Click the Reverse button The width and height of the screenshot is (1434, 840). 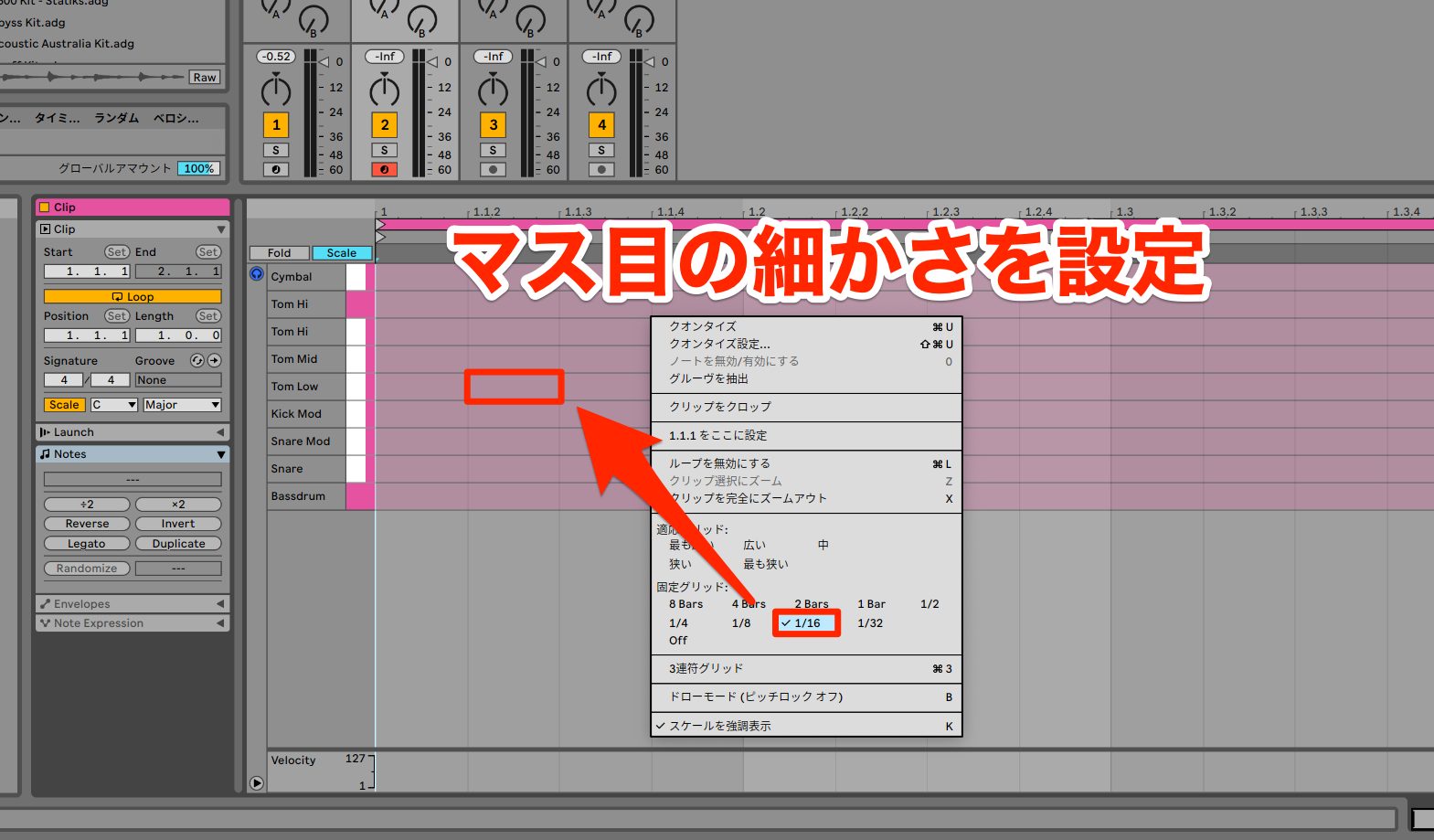click(x=87, y=524)
